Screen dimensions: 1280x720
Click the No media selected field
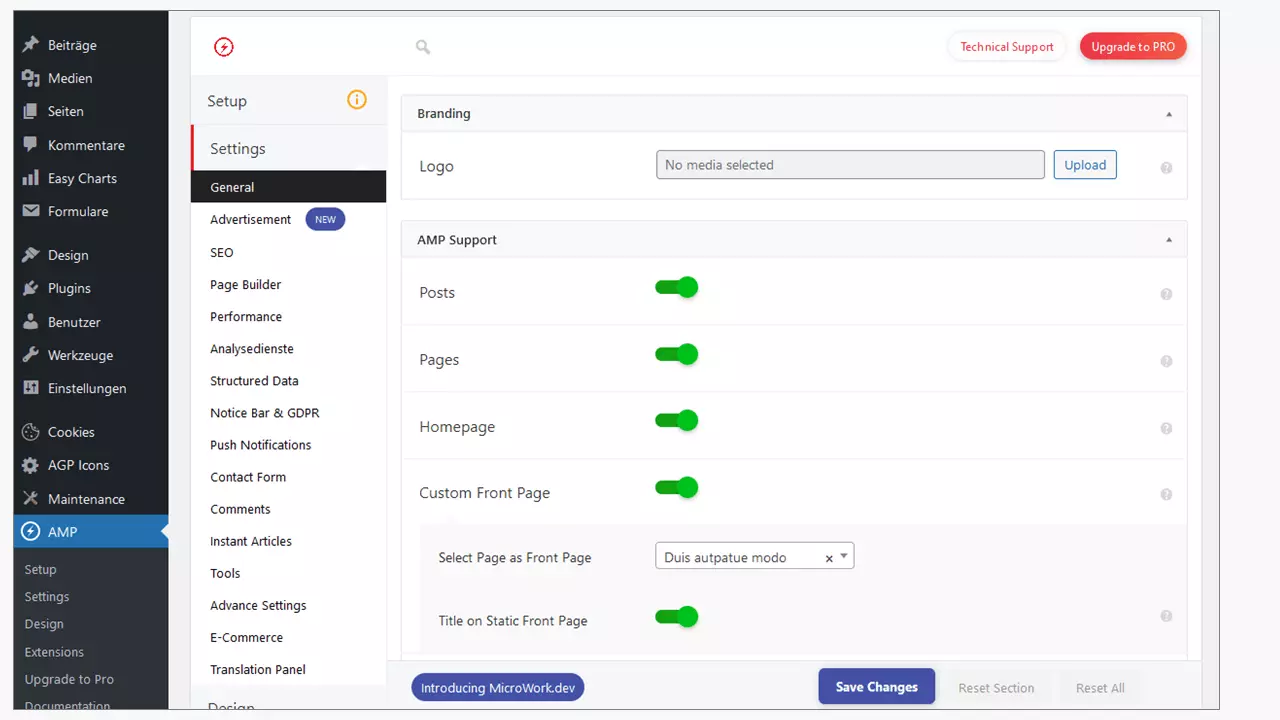click(x=850, y=165)
